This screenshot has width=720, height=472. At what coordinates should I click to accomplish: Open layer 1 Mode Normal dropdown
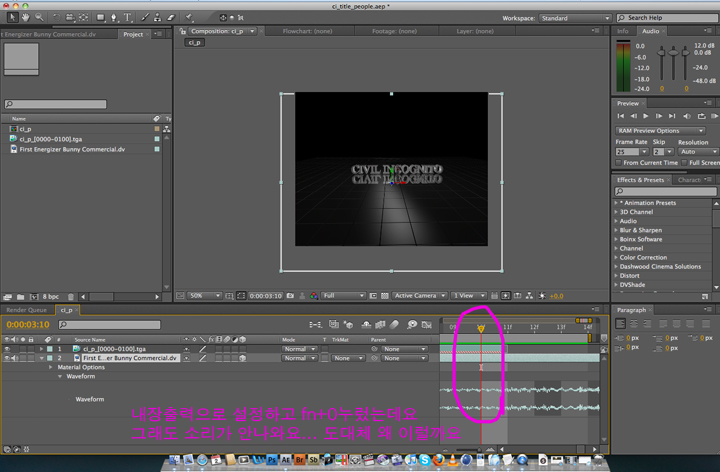click(x=299, y=349)
